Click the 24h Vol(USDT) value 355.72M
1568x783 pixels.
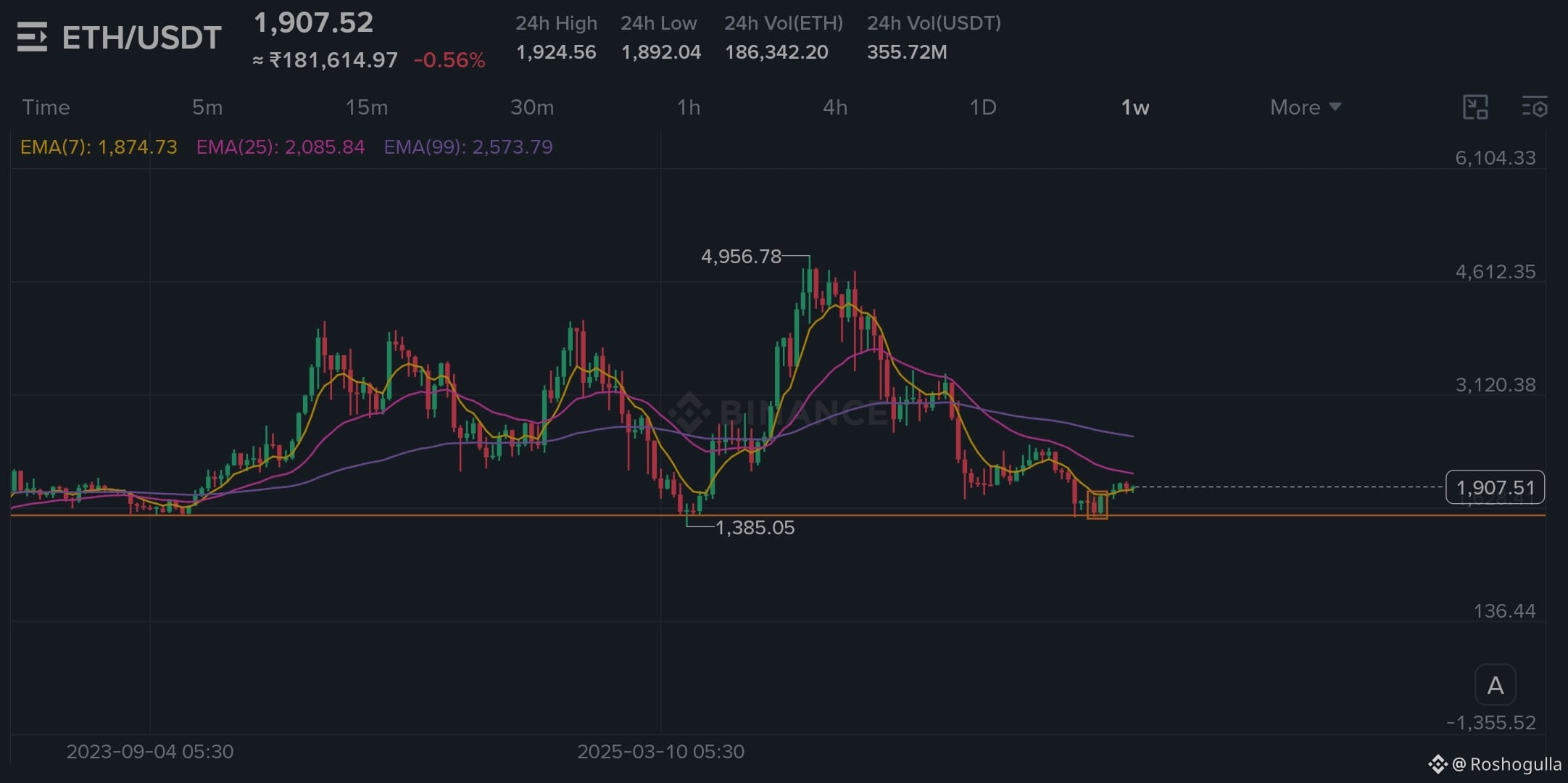[x=907, y=52]
